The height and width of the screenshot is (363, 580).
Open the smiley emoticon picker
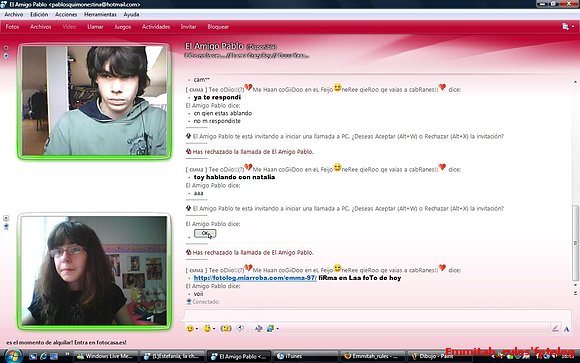click(x=190, y=328)
